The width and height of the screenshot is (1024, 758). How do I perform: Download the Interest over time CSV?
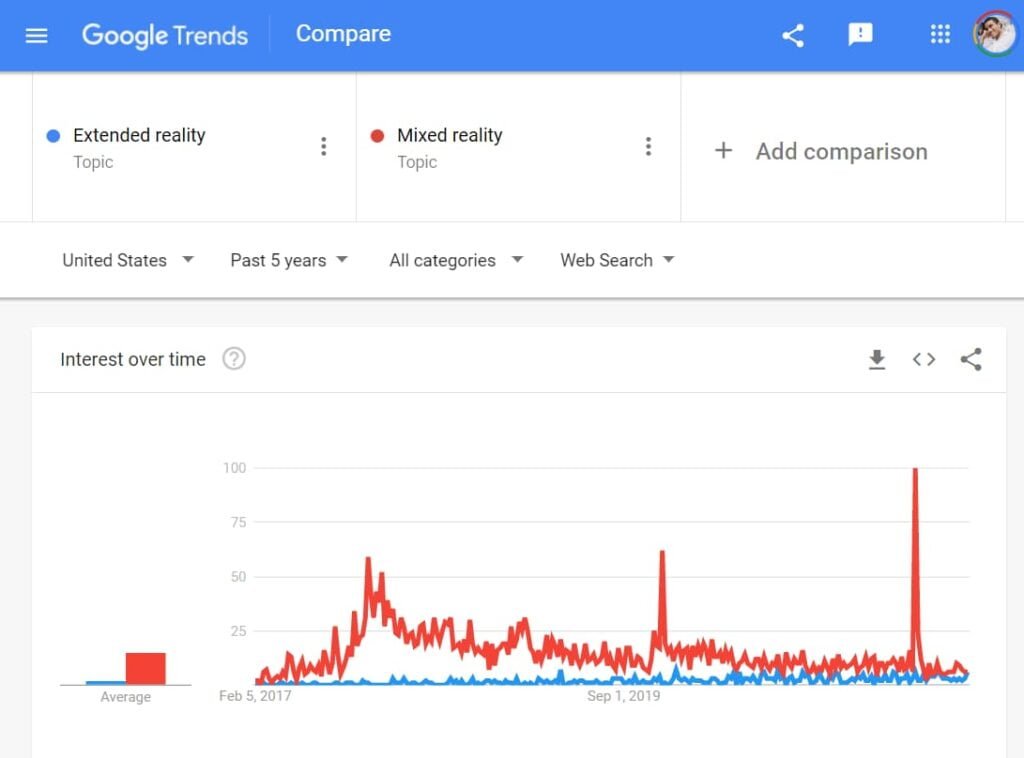(x=877, y=360)
